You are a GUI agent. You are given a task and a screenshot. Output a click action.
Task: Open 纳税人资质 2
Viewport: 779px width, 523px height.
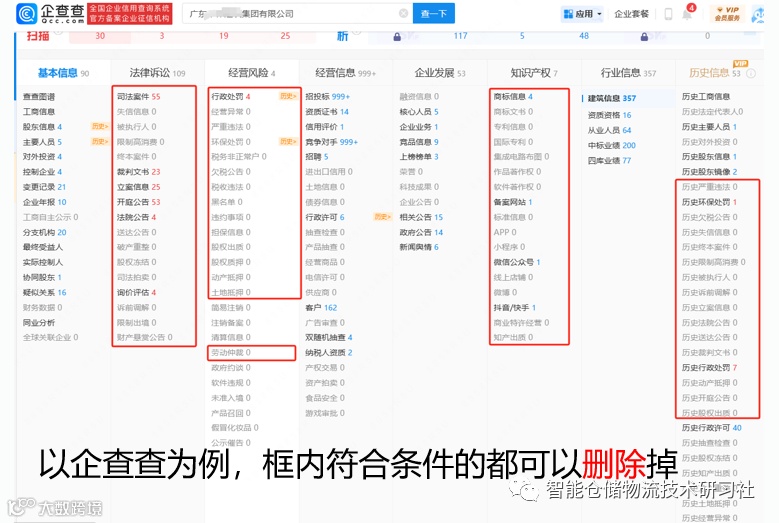click(x=329, y=353)
